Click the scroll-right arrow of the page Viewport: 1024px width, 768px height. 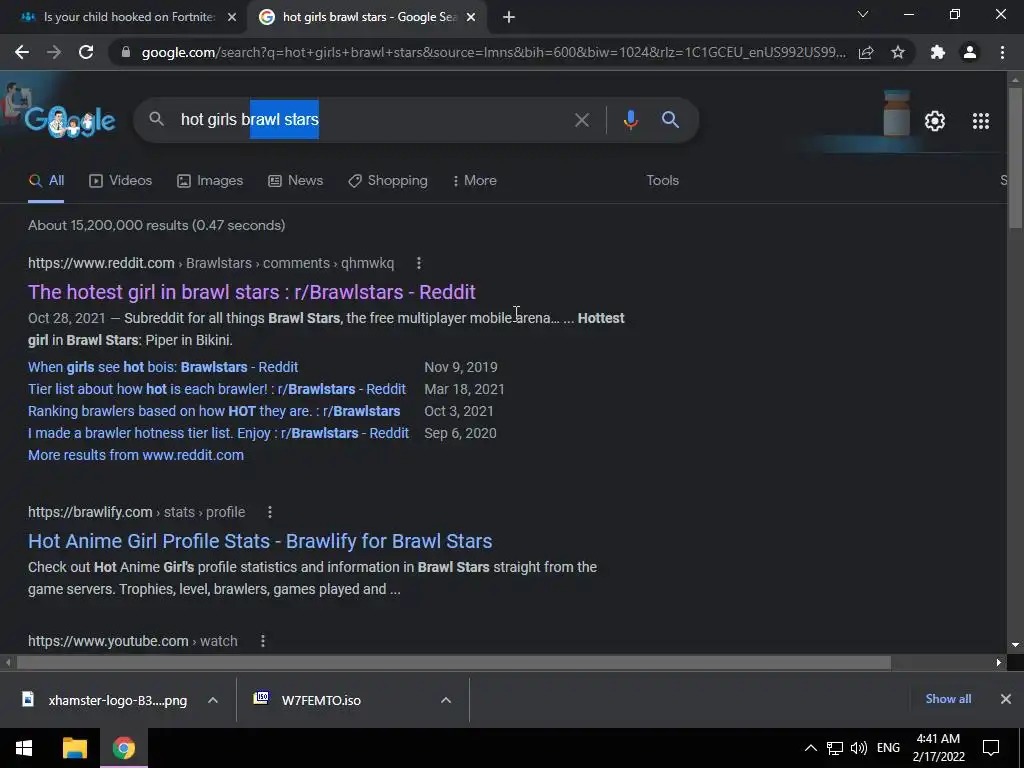point(999,663)
